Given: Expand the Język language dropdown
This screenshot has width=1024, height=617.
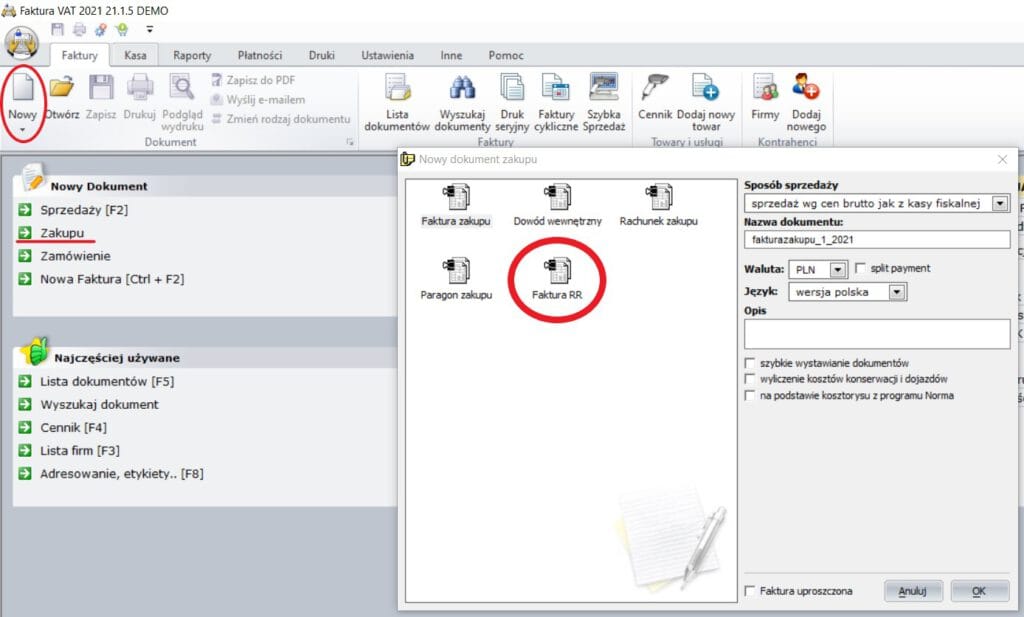Looking at the screenshot, I should coord(896,292).
